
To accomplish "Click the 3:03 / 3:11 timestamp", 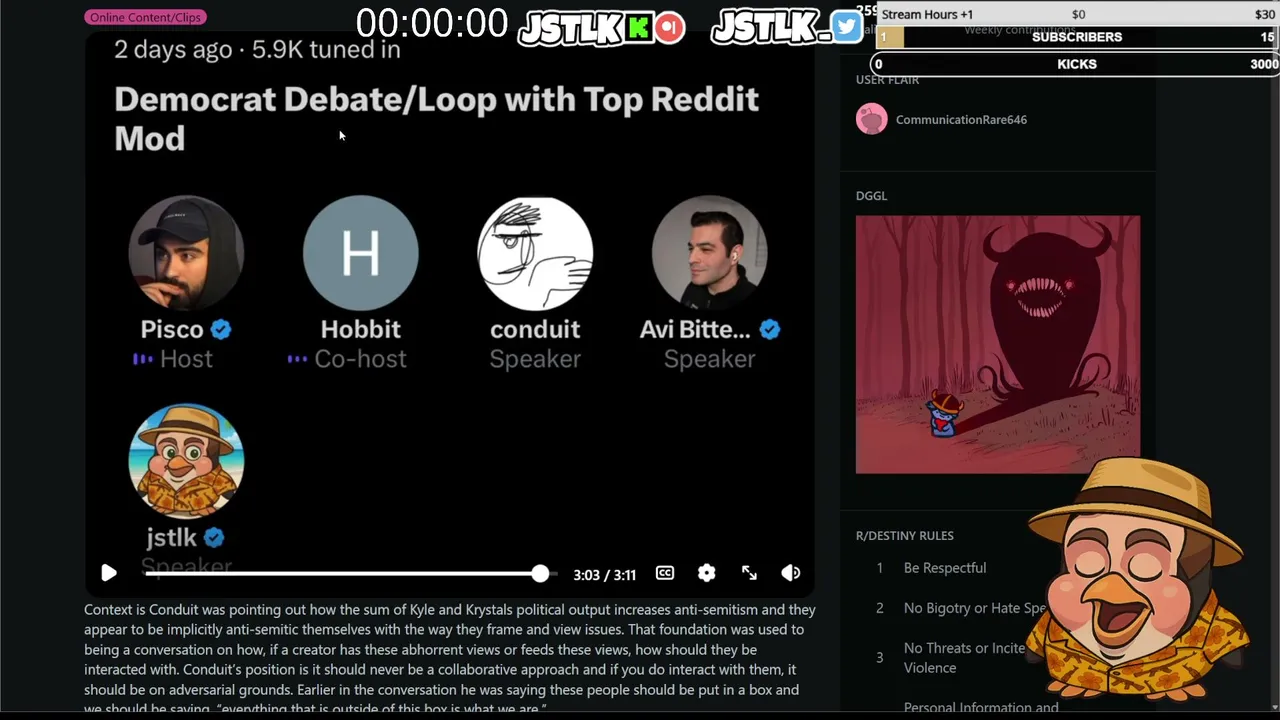I will 605,575.
